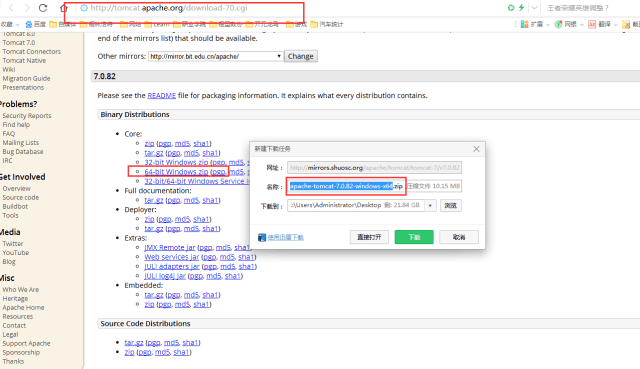Image resolution: width=640 pixels, height=369 pixels.
Task: Click the green 下载 download button
Action: point(414,237)
